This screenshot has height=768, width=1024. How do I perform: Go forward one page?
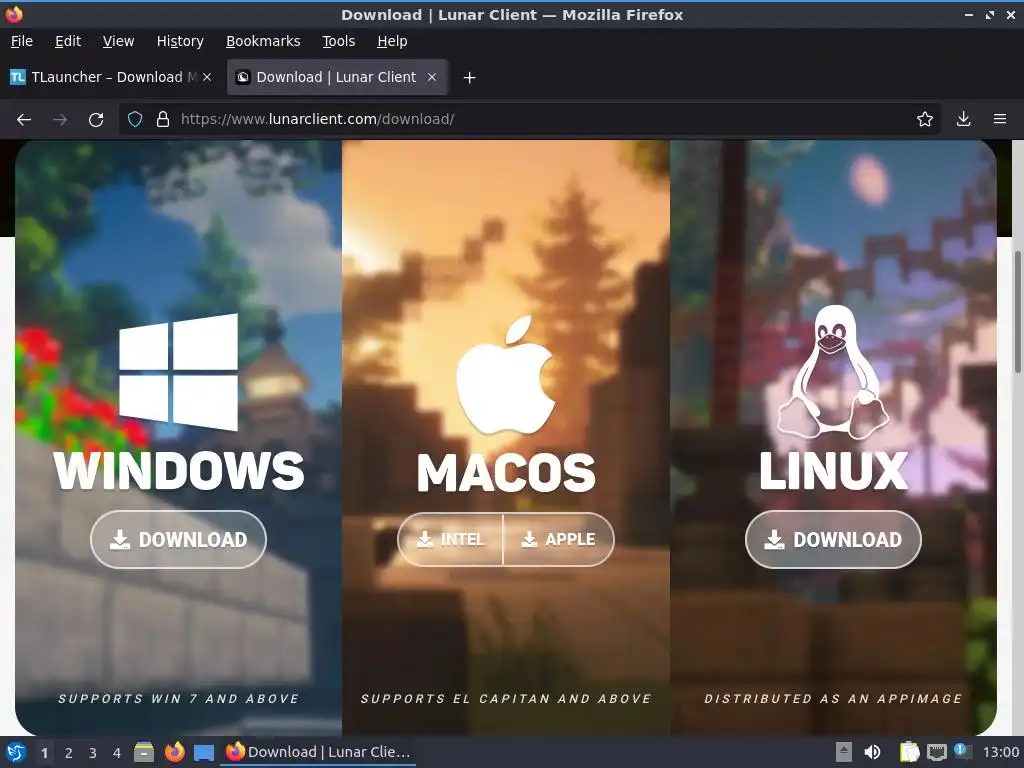click(x=60, y=120)
